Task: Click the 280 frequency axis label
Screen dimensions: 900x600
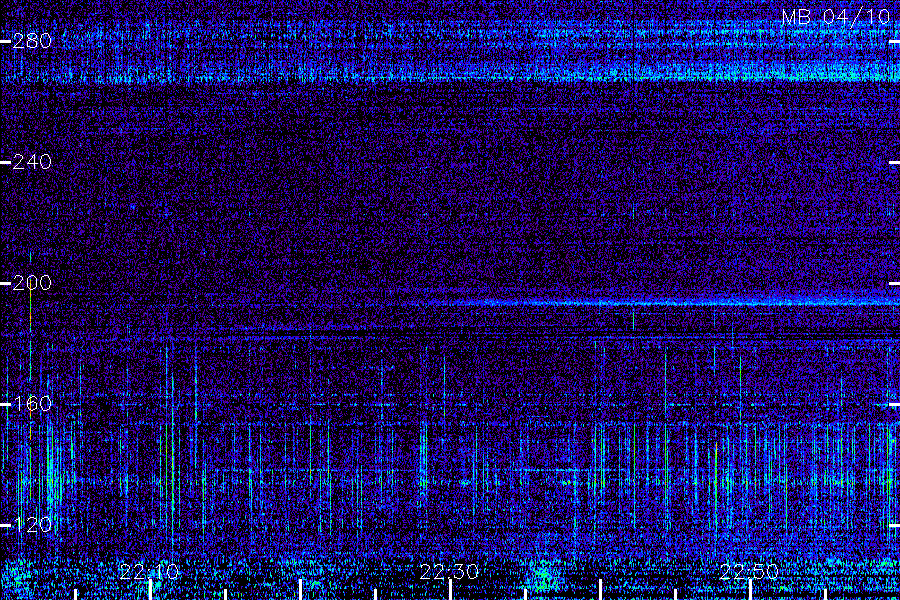Action: coord(32,41)
